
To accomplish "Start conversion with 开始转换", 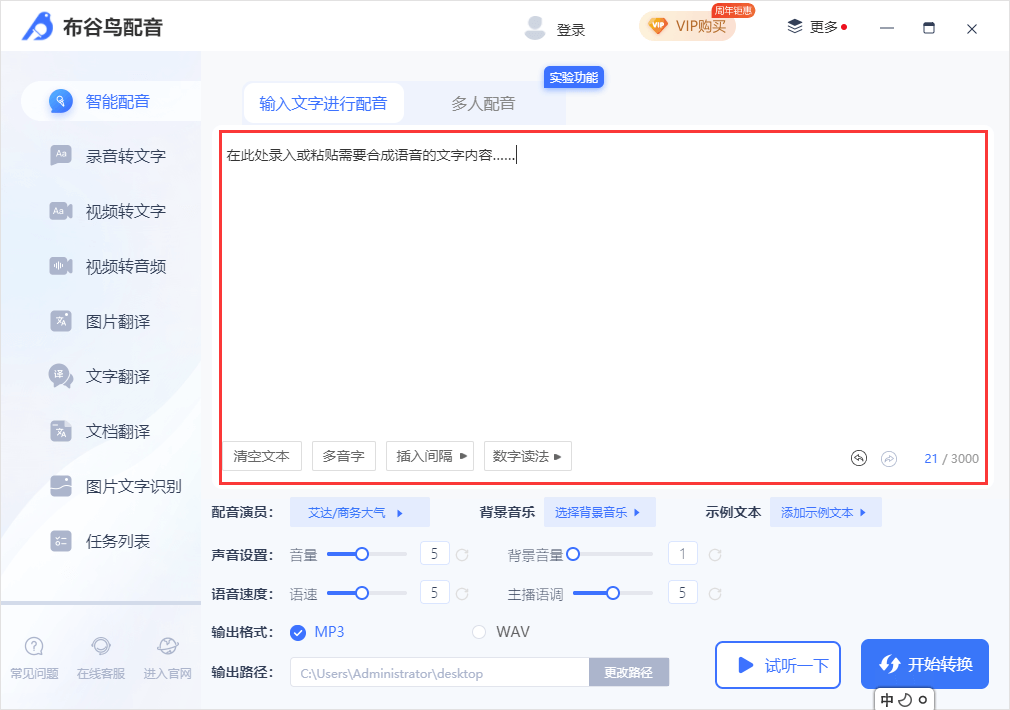I will (924, 663).
